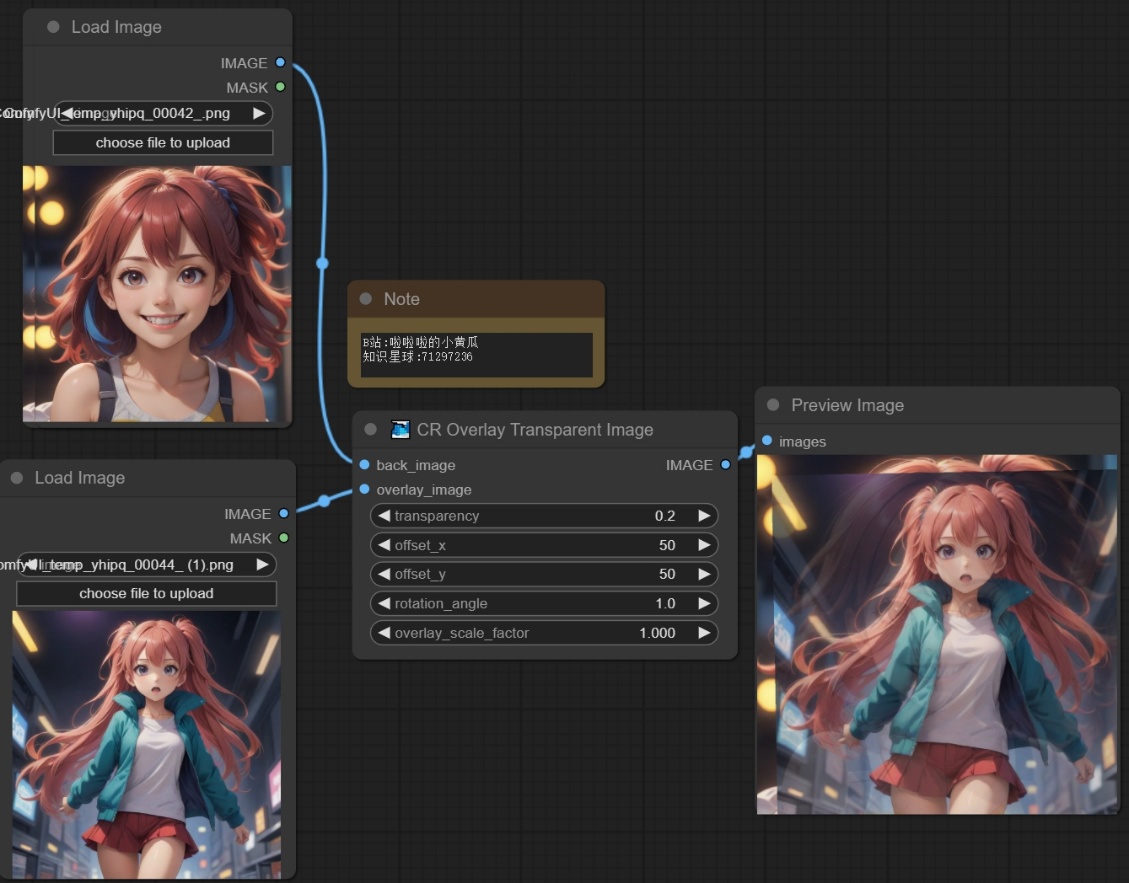Click the CR Overlay node's blue icon
1129x883 pixels.
click(x=400, y=430)
